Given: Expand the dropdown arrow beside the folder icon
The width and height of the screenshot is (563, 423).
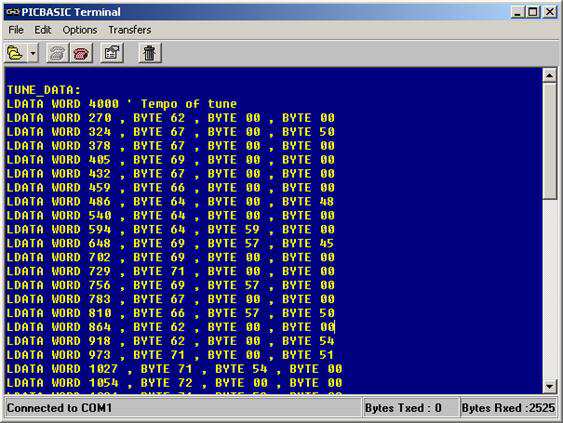Looking at the screenshot, I should (x=33, y=53).
